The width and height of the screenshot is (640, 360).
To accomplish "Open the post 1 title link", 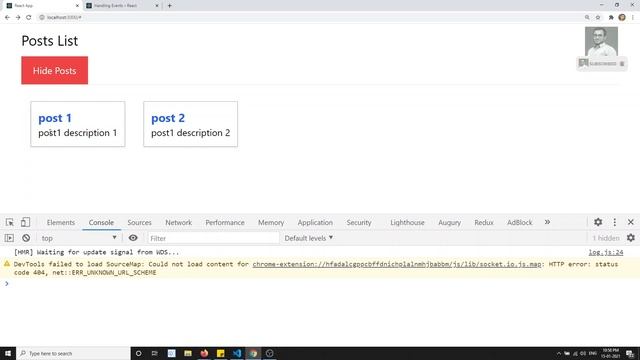I will [x=55, y=118].
